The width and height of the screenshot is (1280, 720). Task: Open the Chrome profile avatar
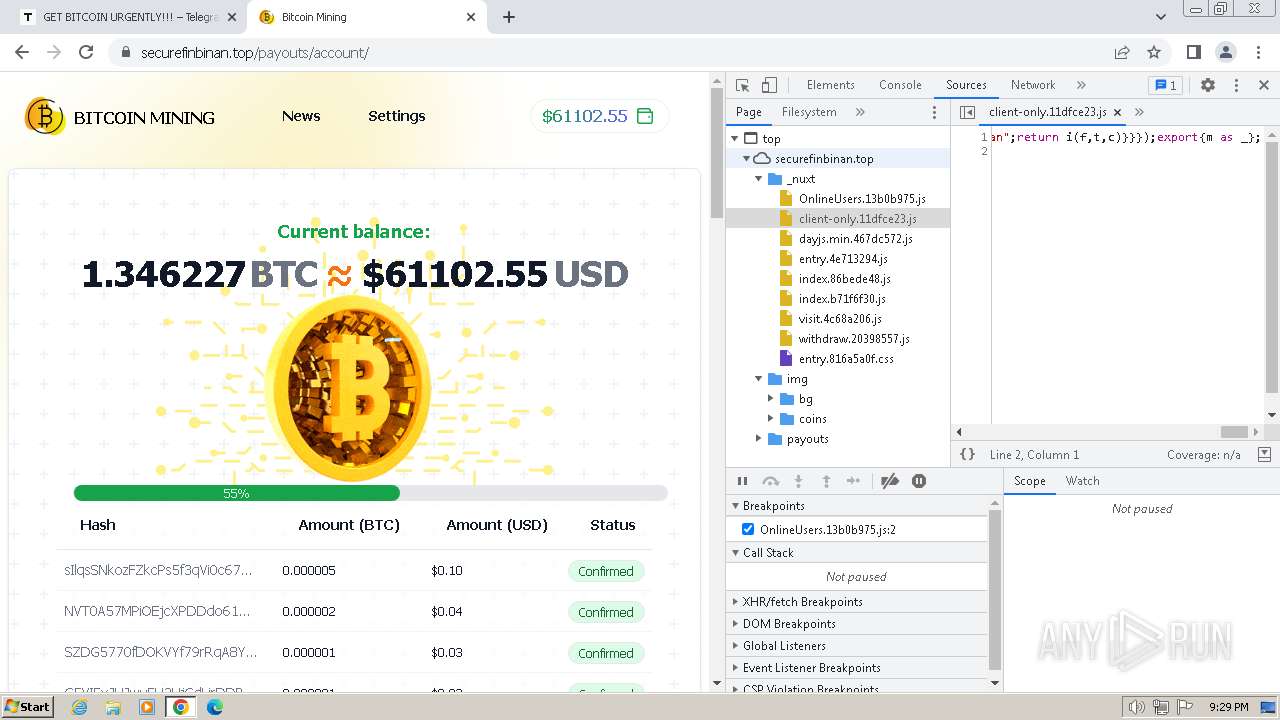click(1225, 52)
